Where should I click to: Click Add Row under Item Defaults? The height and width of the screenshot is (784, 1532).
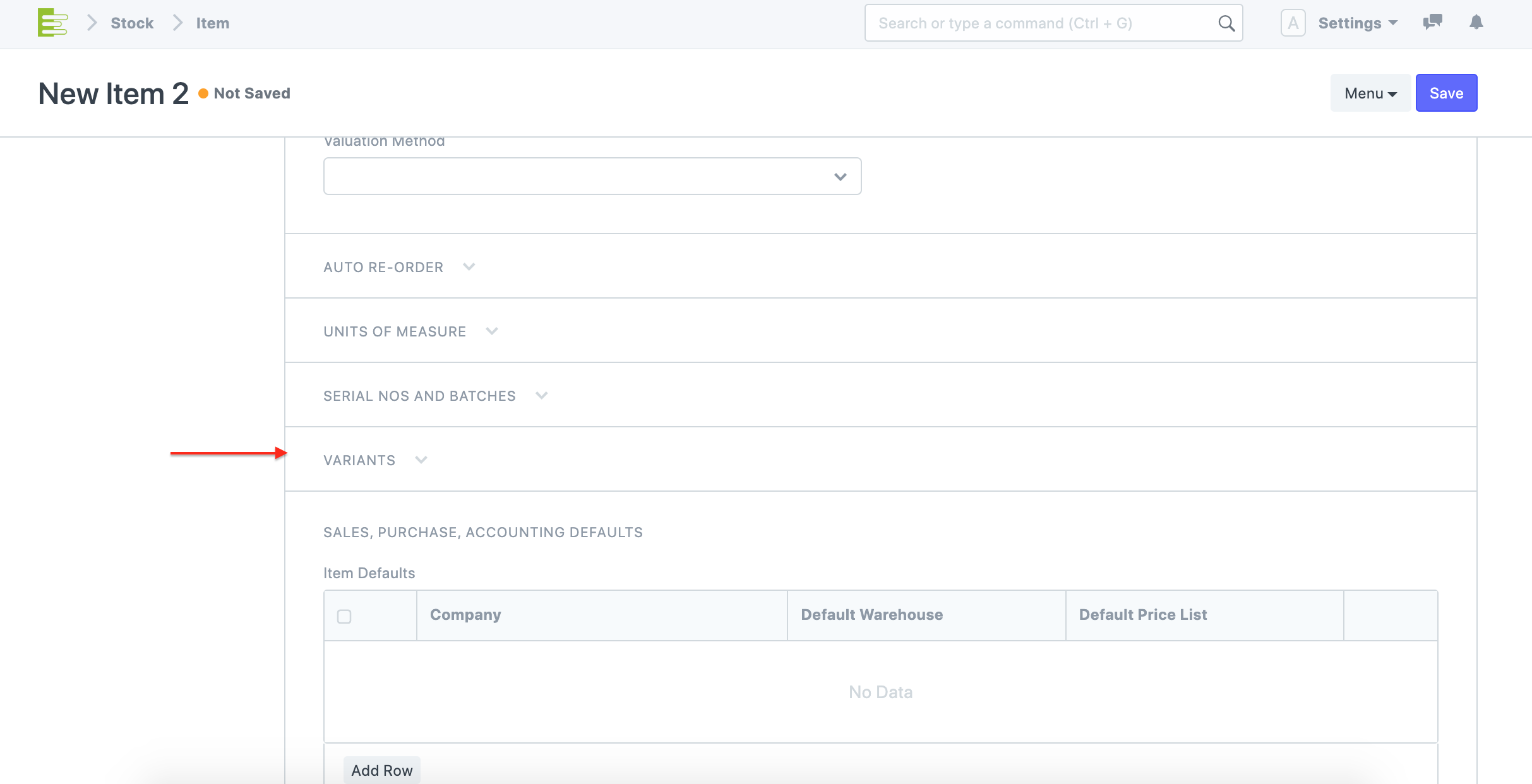381,770
